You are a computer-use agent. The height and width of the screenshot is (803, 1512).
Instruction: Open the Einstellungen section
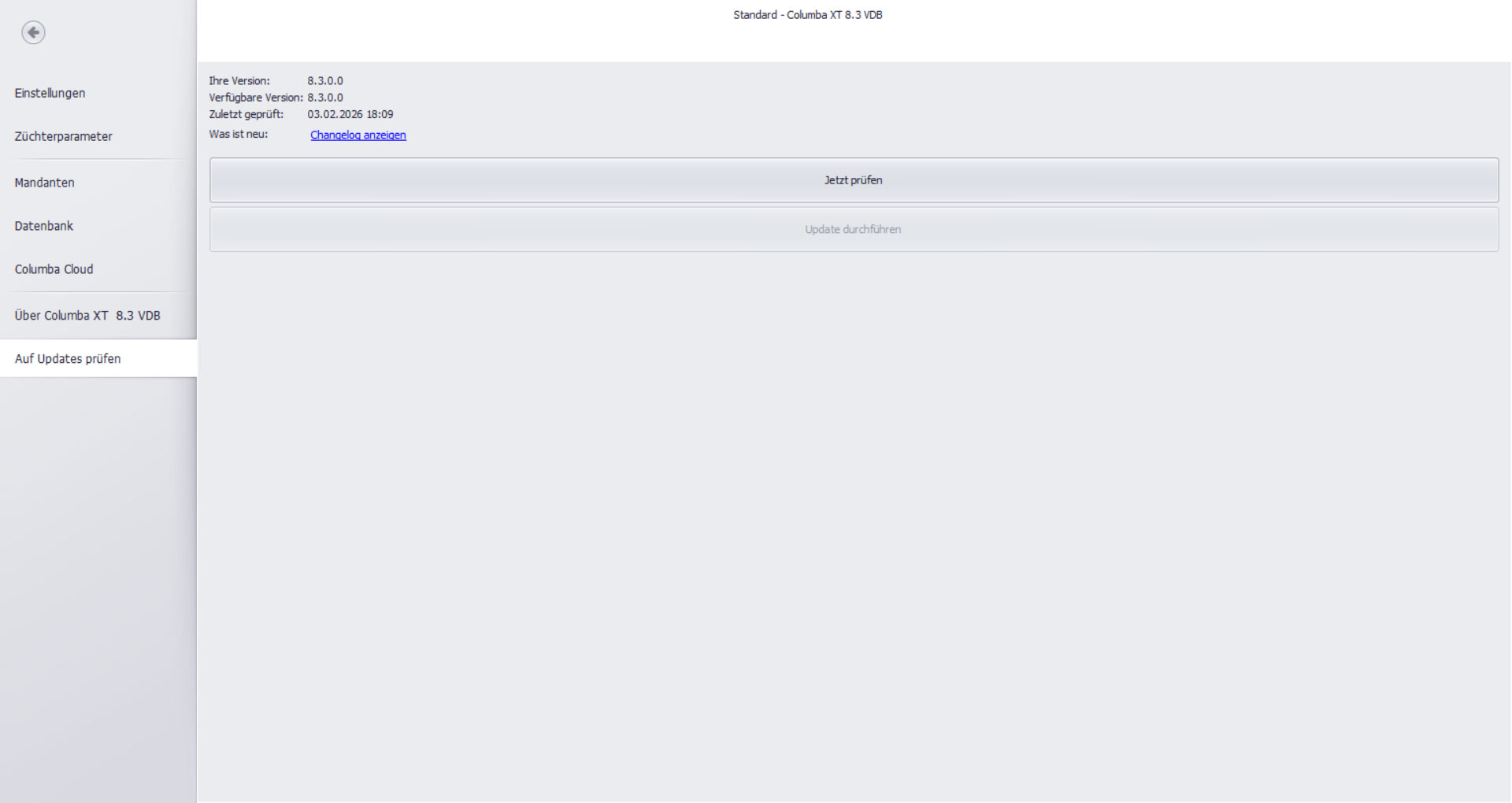pos(50,93)
